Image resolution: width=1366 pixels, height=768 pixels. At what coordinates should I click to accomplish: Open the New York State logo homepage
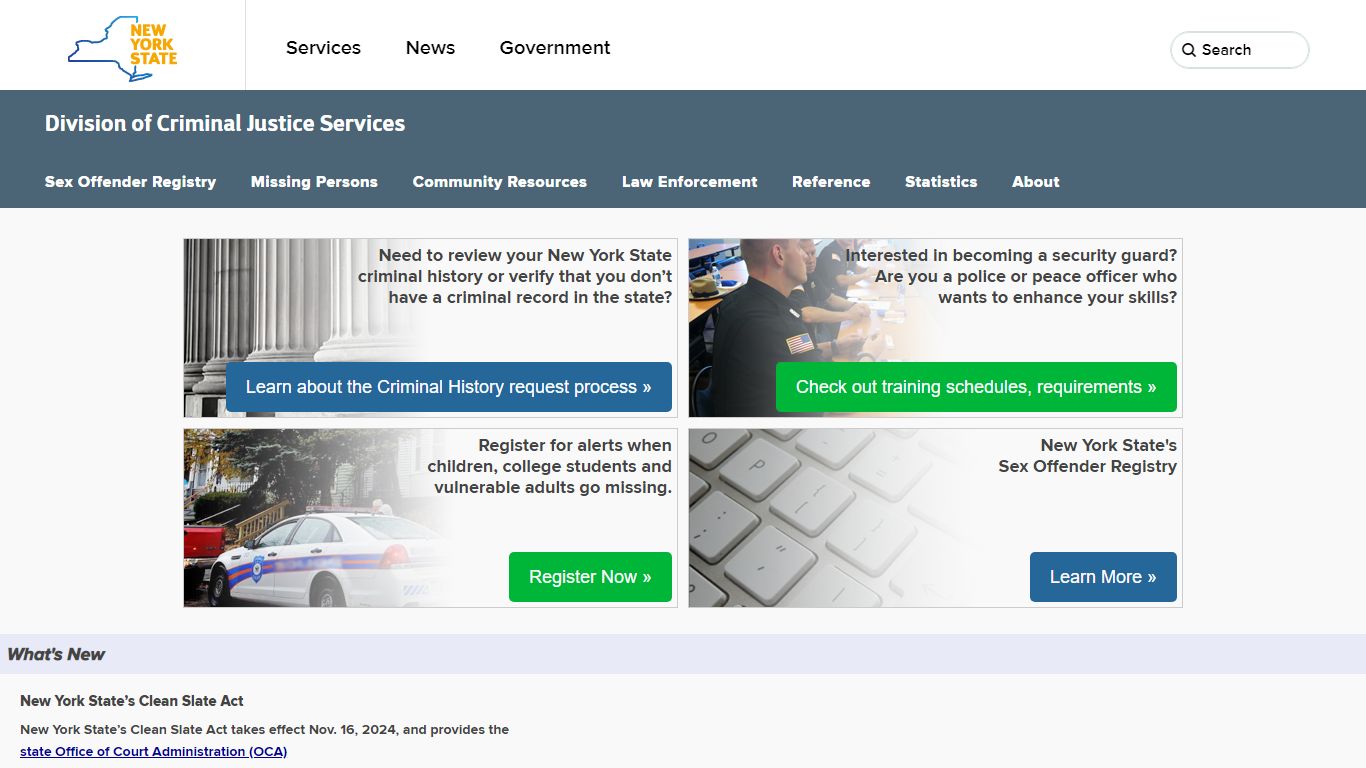point(122,48)
